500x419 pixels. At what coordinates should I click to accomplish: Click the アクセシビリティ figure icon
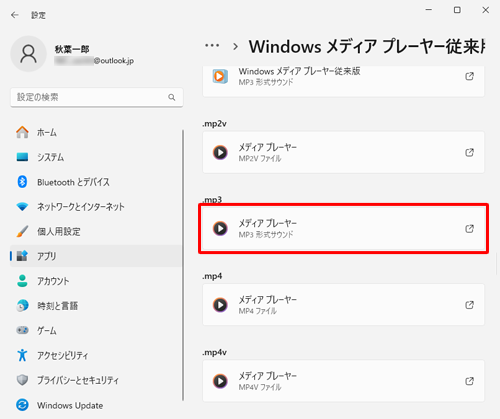click(x=22, y=355)
